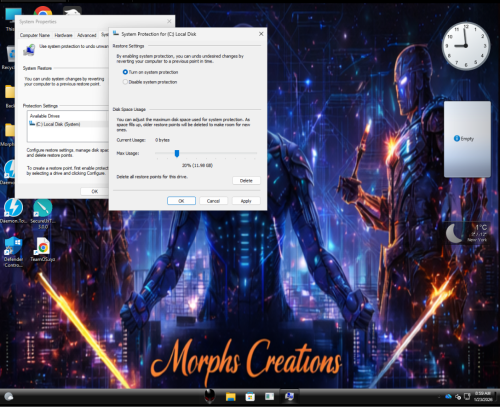Switch to the Hardware tab
The image size is (500, 407).
pos(63,35)
